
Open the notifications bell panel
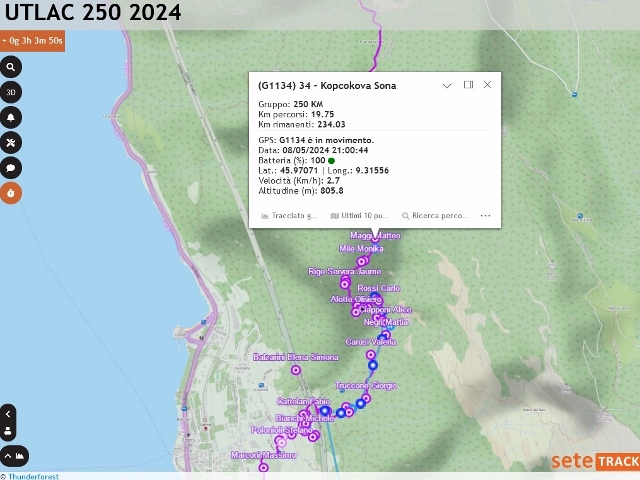11,118
